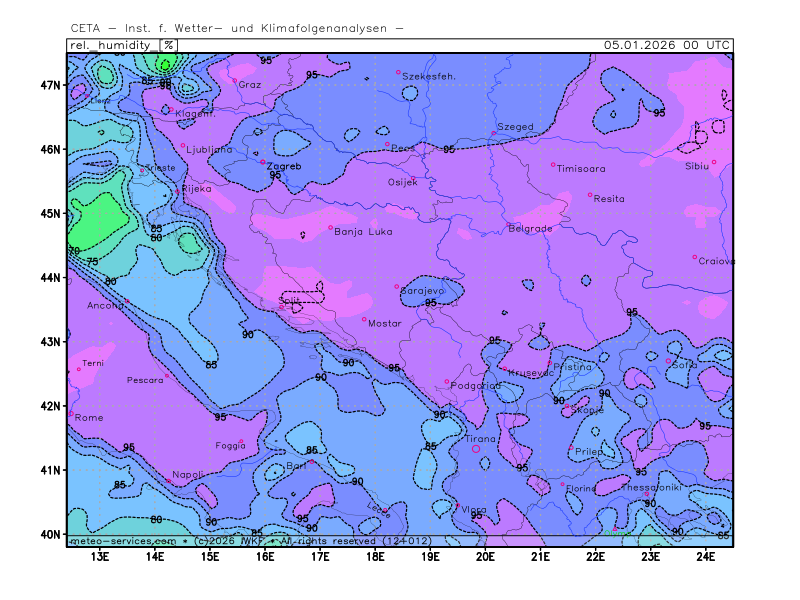Click the Belgrade city label
This screenshot has height=600, width=800.
pos(530,228)
